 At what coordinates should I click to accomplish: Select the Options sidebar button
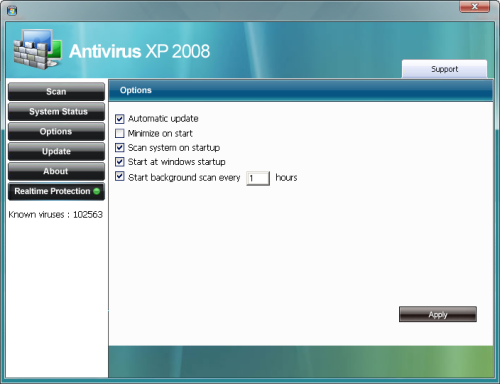pyautogui.click(x=56, y=132)
